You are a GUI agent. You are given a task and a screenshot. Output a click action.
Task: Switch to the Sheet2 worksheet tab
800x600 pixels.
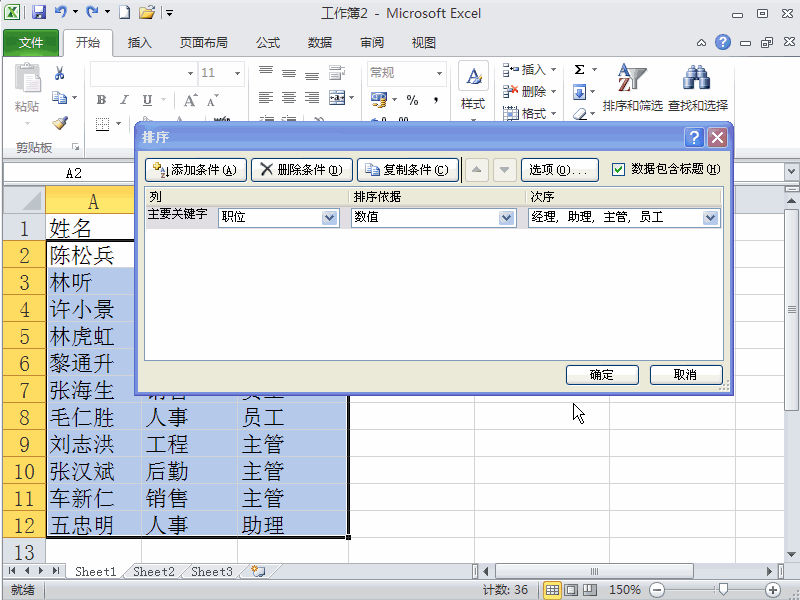click(154, 572)
